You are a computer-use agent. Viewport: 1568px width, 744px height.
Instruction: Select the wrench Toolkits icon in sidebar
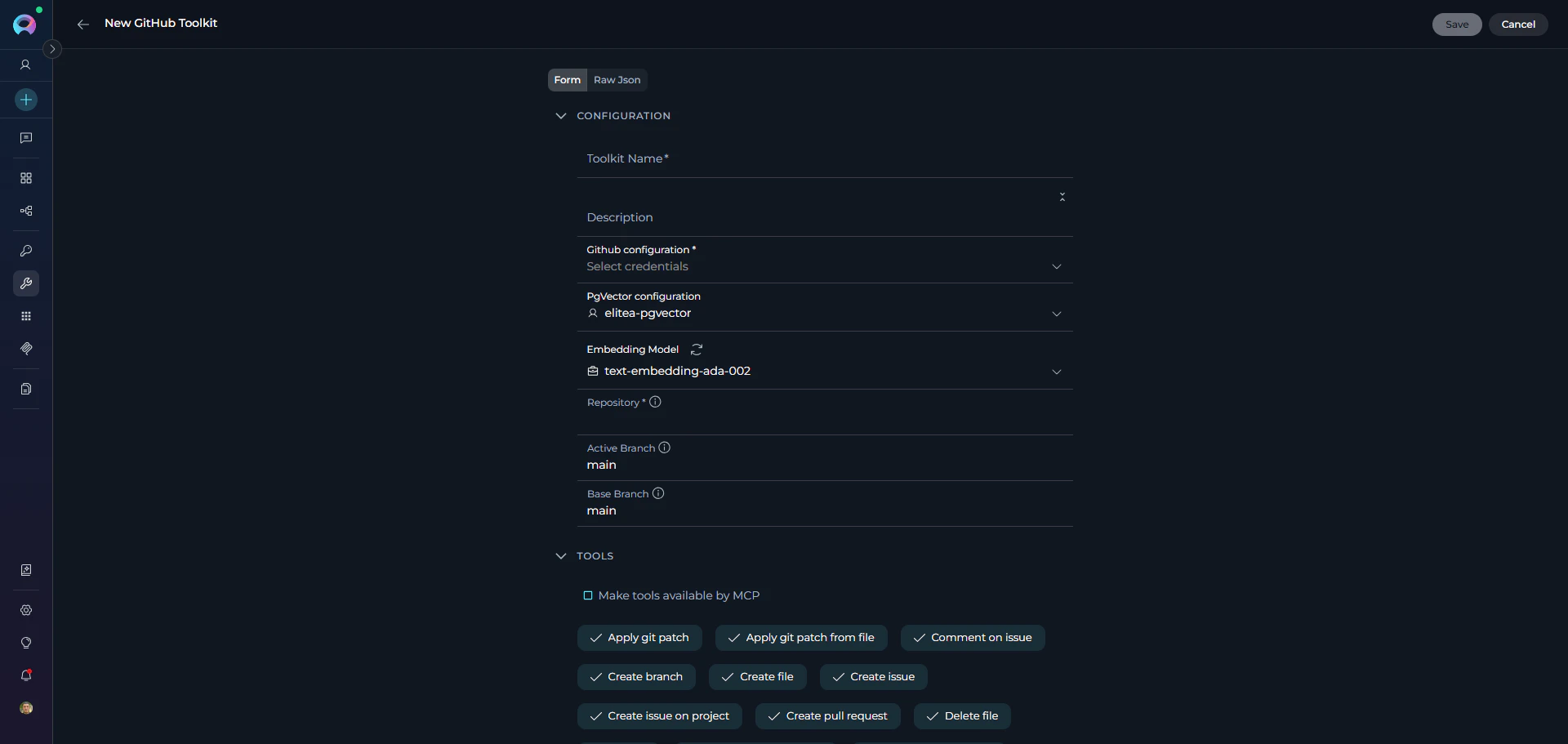tap(26, 283)
